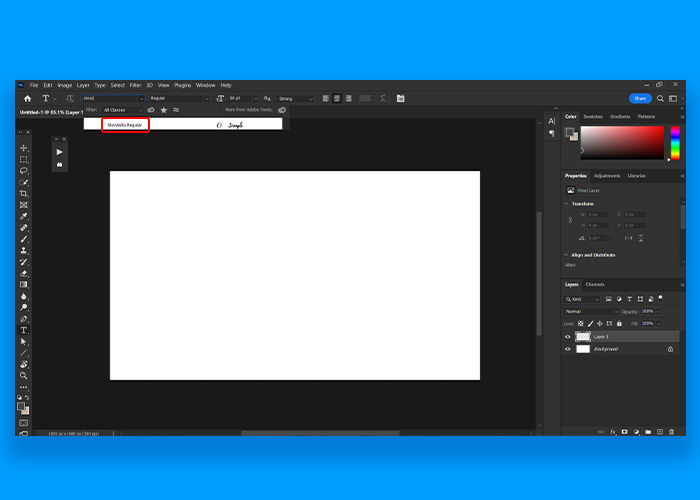
Task: Toggle filter for pixel layers
Action: tap(608, 299)
